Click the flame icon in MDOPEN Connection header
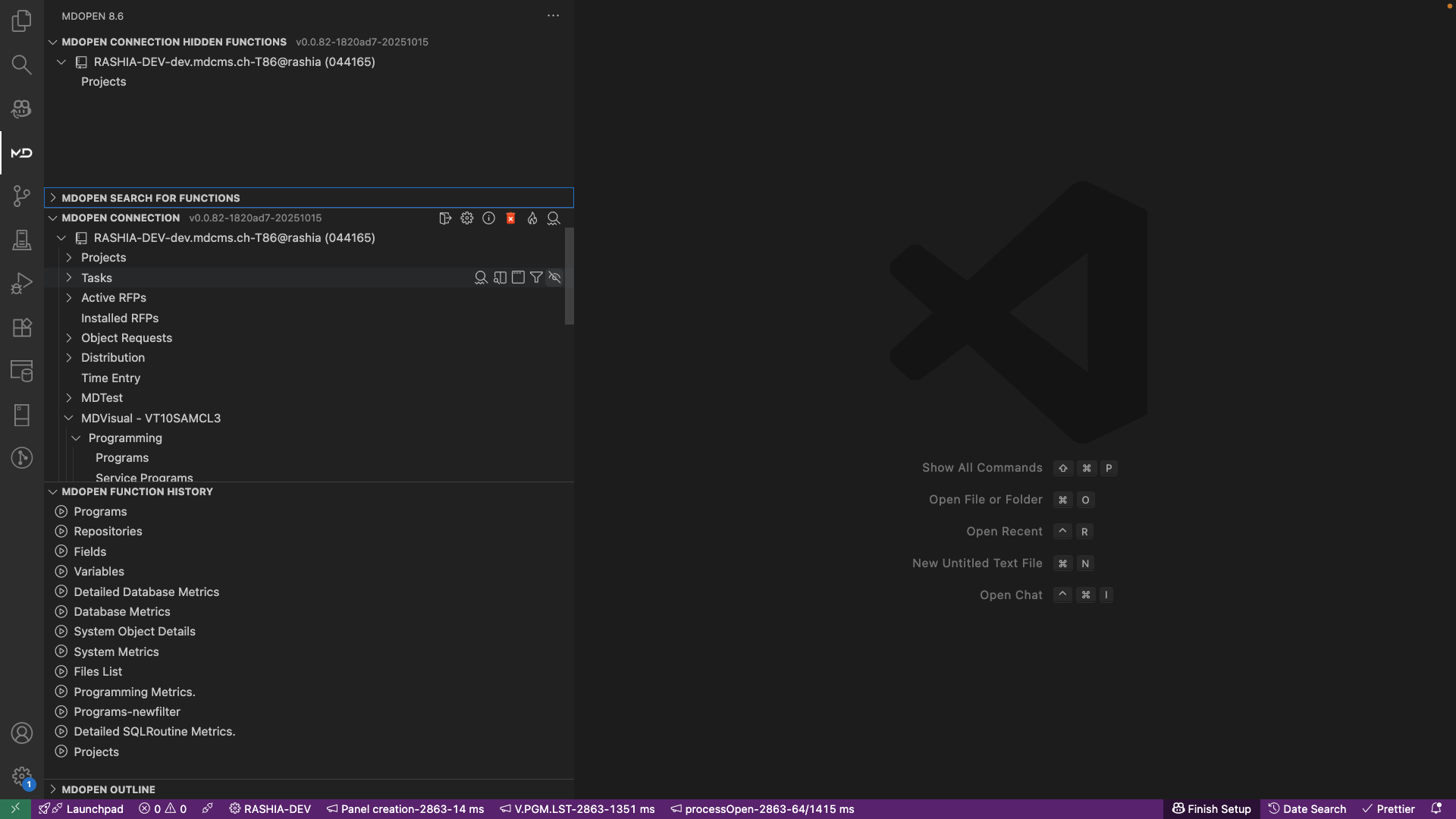 (x=532, y=218)
